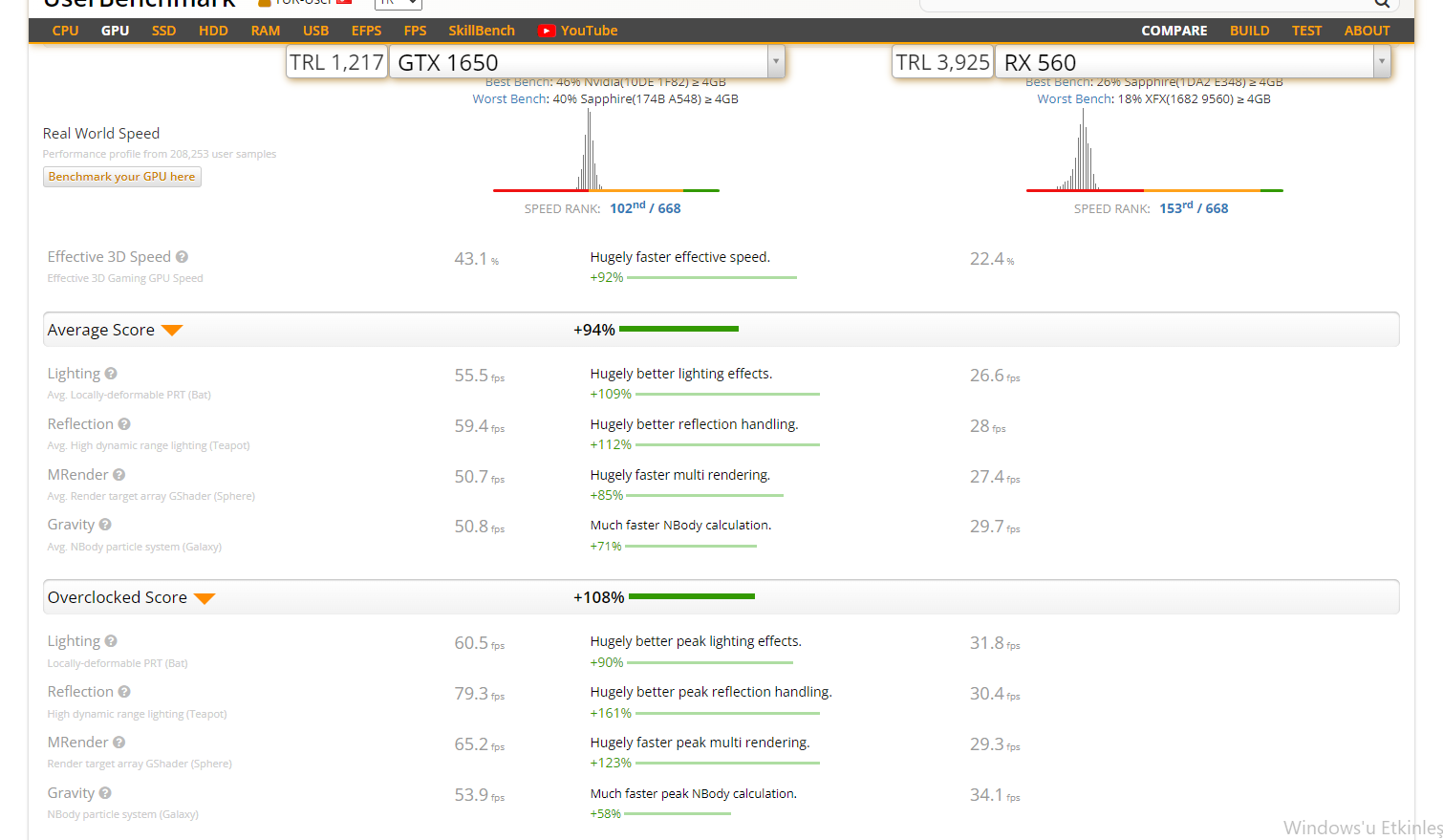Viewport: 1443px width, 840px height.
Task: Click the red YouTube play icon
Action: (547, 31)
